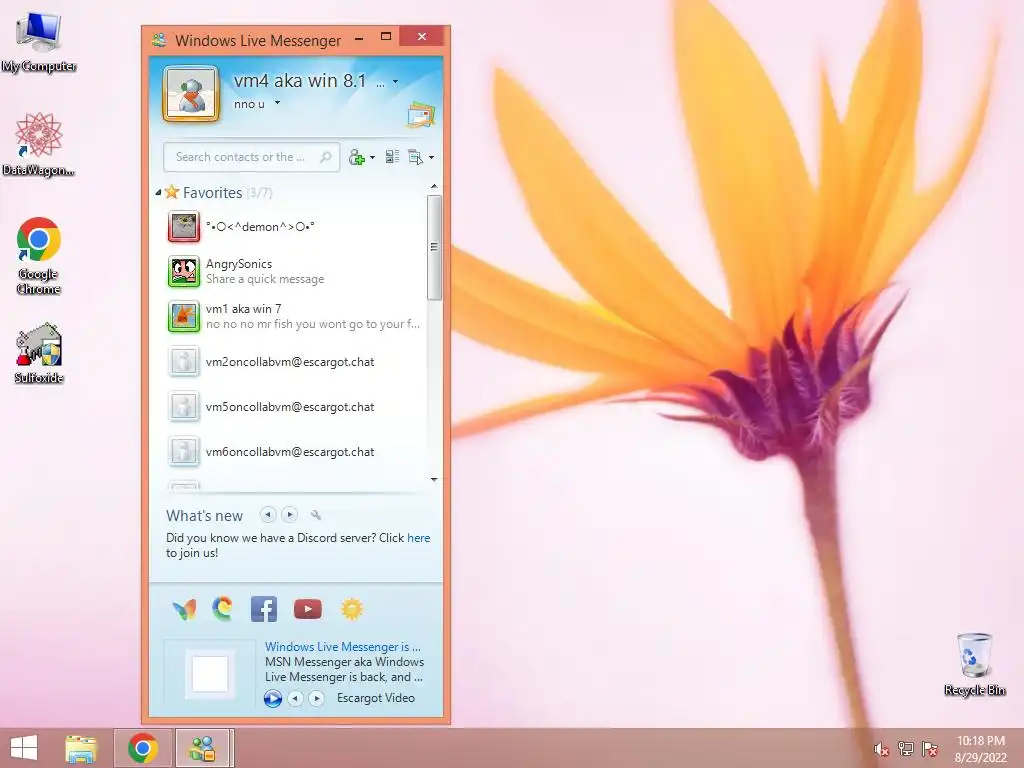Click the MSN butterfly icon
Screen dimensions: 1024x768
[x=184, y=609]
